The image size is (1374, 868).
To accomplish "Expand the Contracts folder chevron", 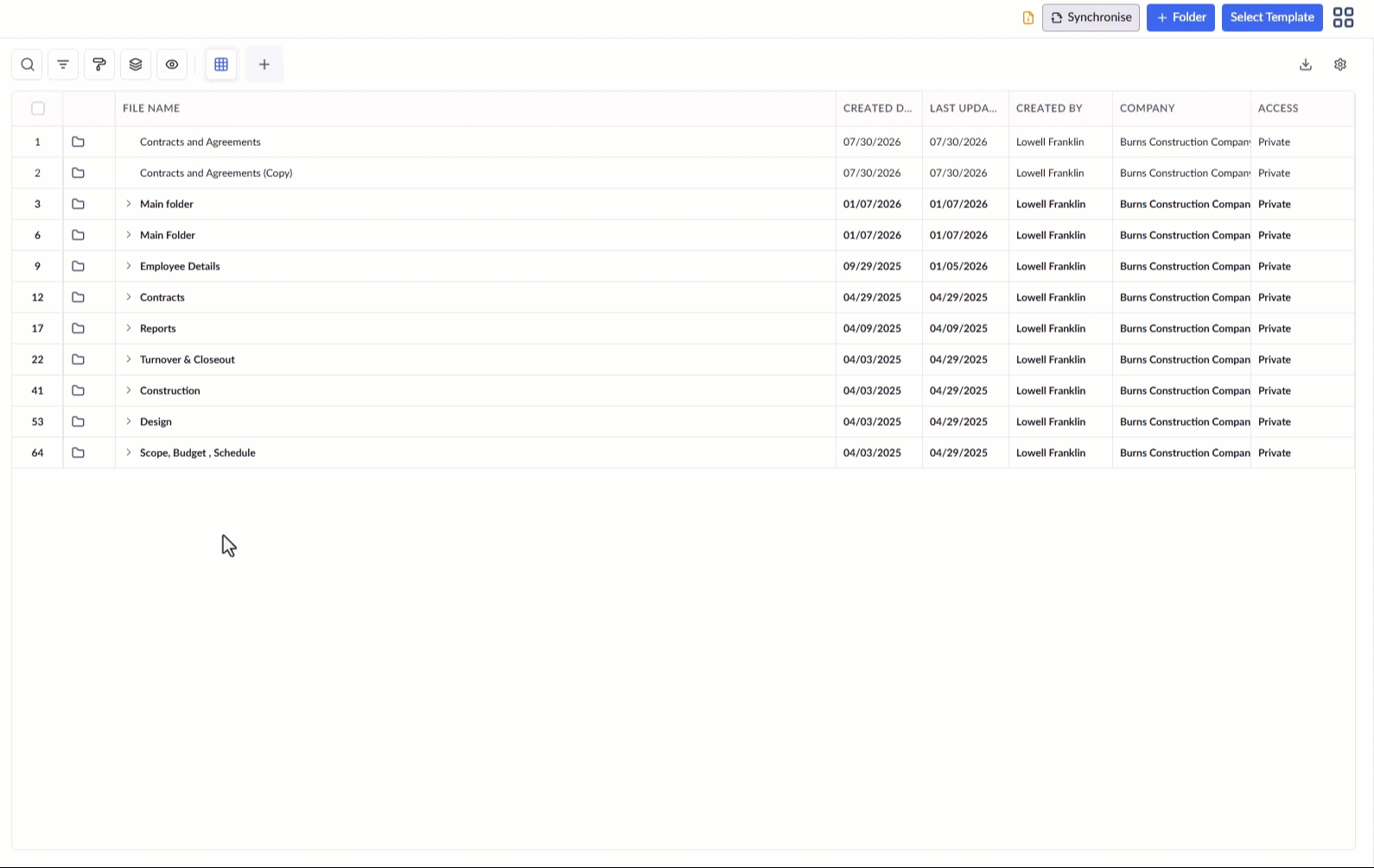I will [x=129, y=297].
